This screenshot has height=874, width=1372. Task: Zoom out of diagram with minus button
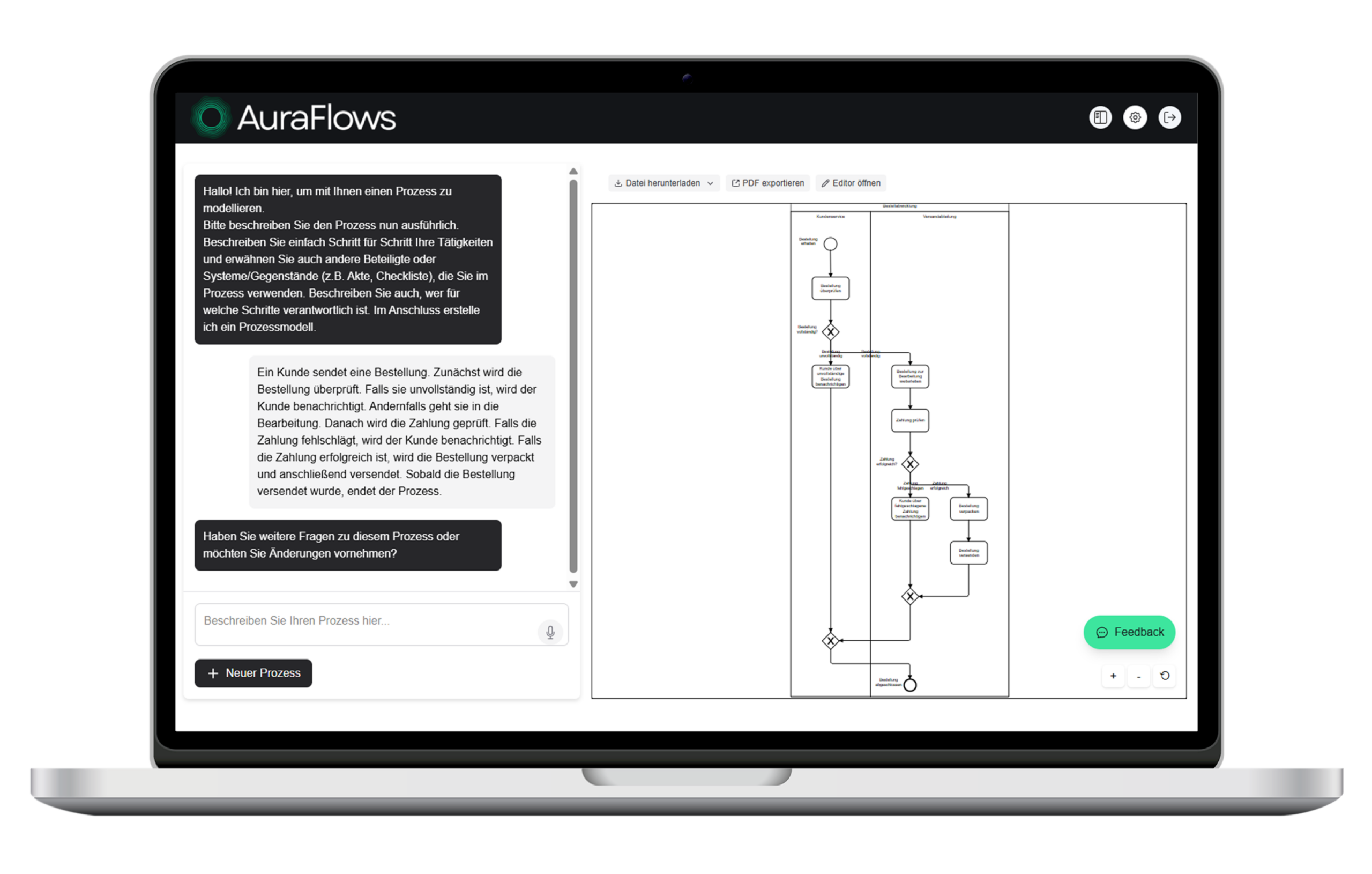point(1138,676)
